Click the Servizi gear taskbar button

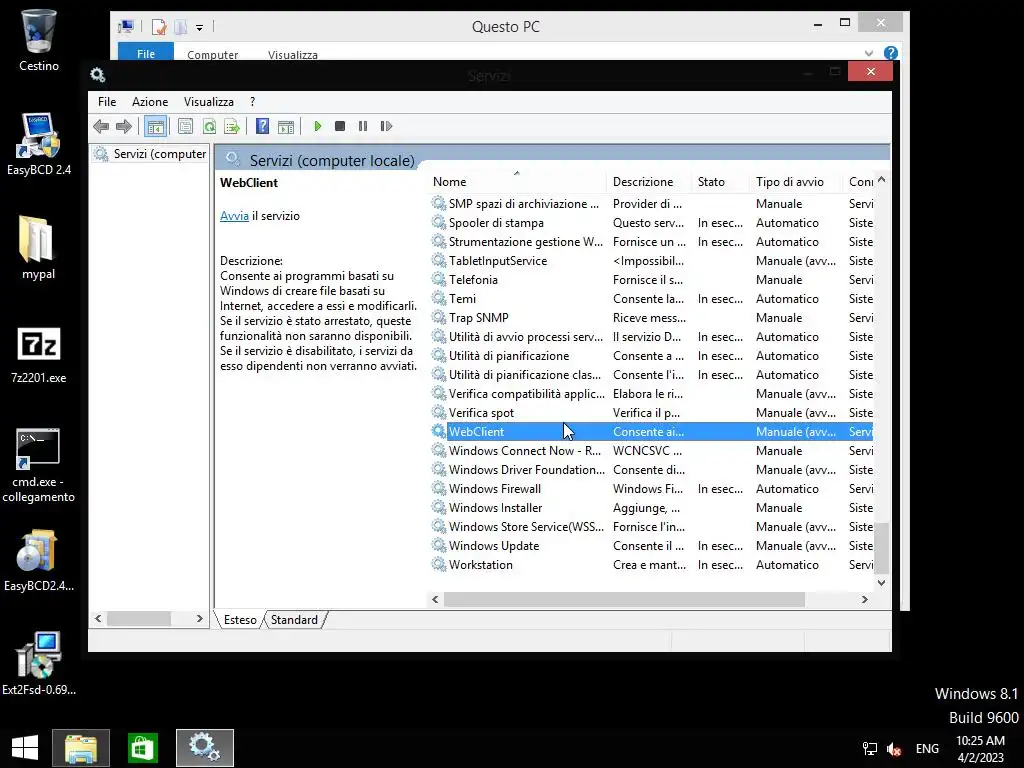point(204,748)
